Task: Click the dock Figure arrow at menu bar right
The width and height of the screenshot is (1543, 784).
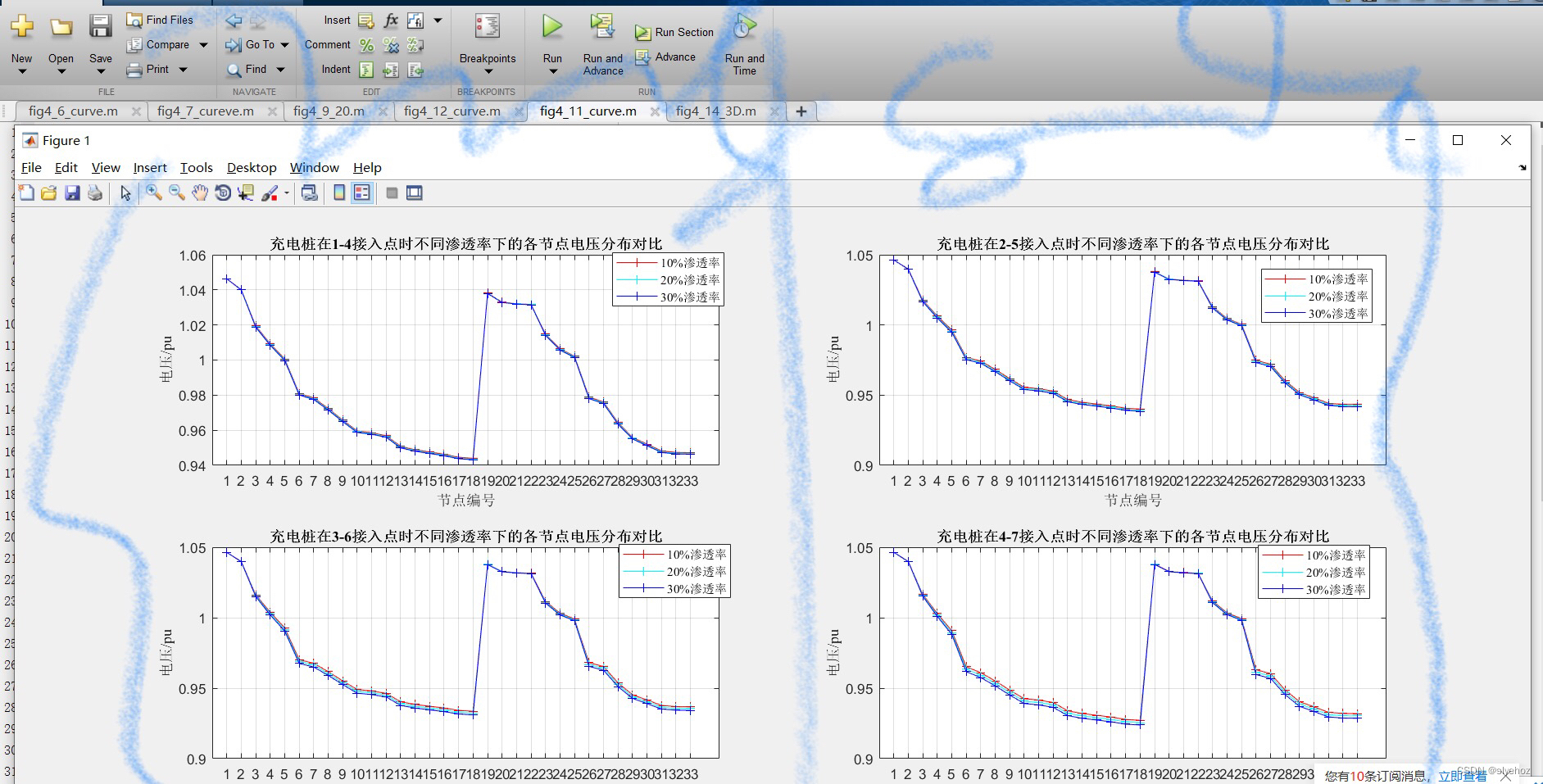Action: pyautogui.click(x=1523, y=167)
